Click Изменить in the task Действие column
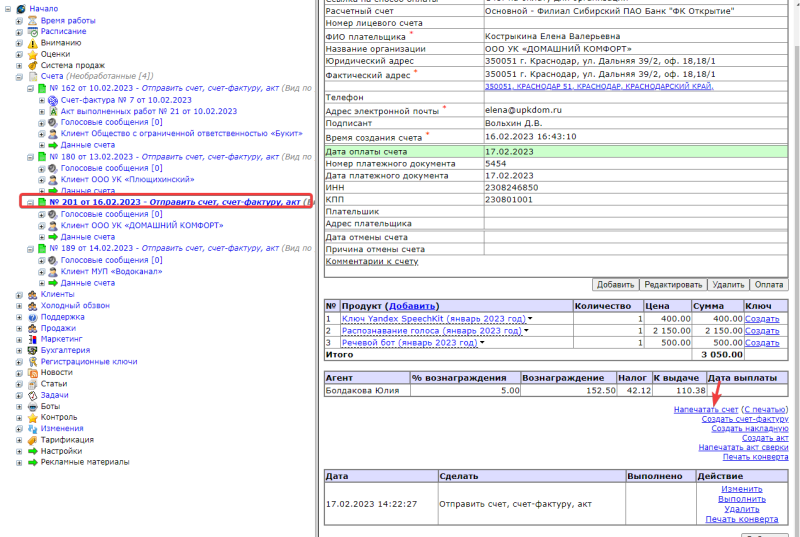The image size is (800, 537). tap(742, 489)
